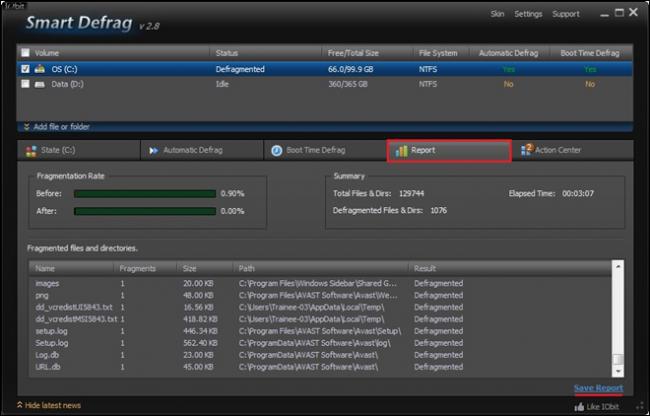
Task: Click the Data (D:) drive icon
Action: coord(40,85)
